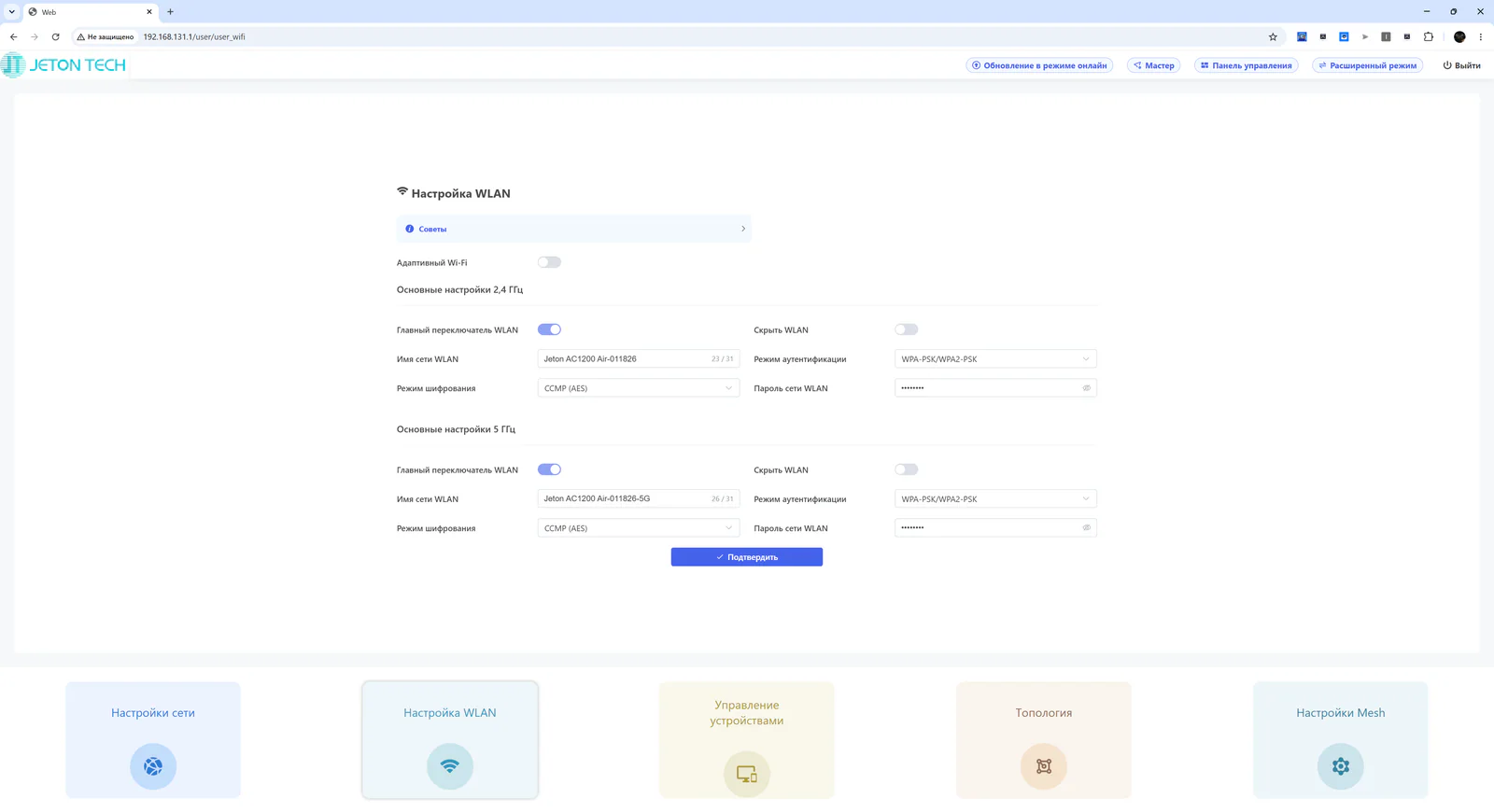Click 2.4 GHz Имя сети WLAN field
Image resolution: width=1494 pixels, height=812 pixels.
point(639,359)
